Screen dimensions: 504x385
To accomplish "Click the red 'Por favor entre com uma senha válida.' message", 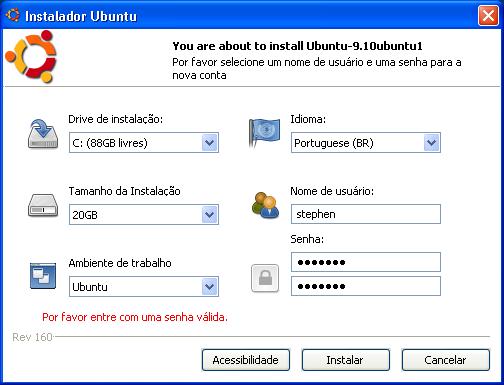I will click(135, 317).
